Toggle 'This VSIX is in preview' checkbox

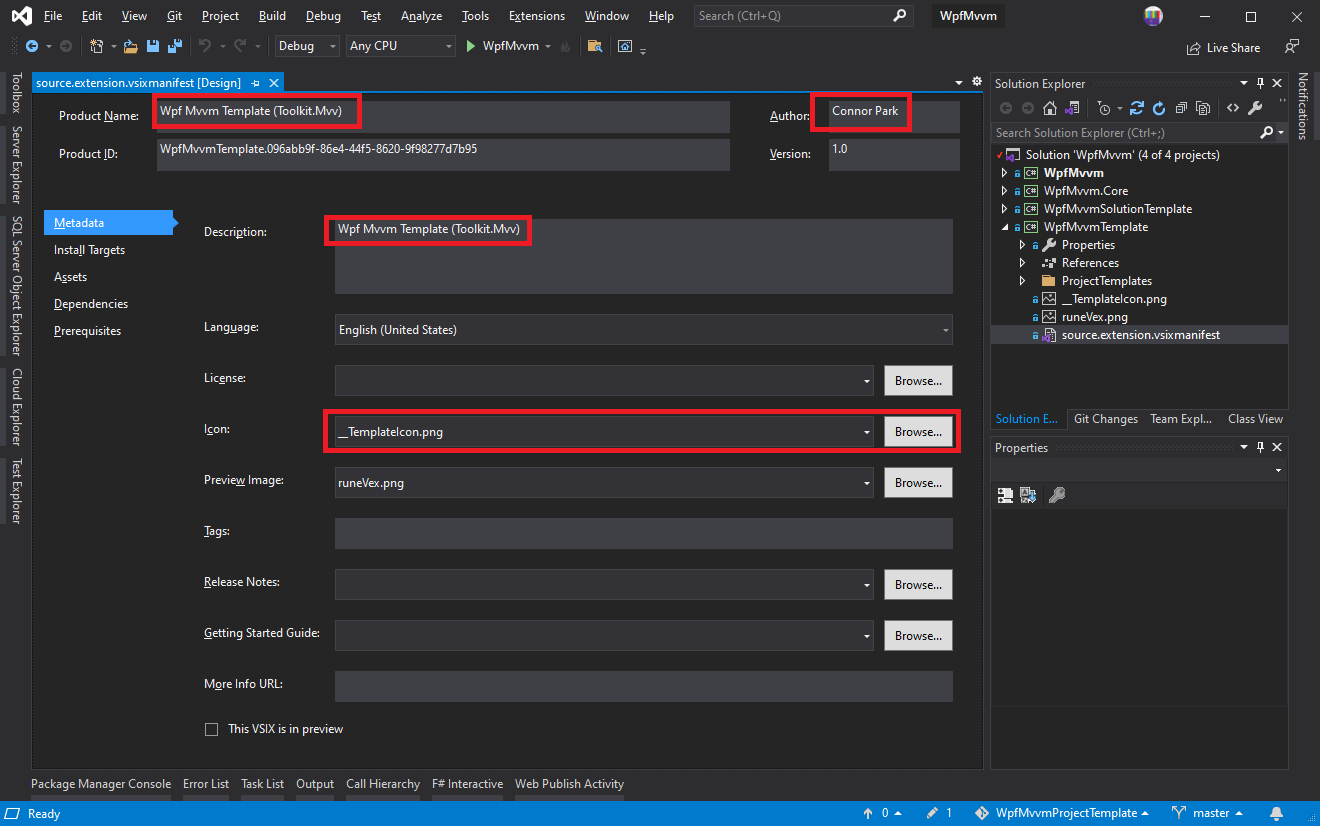(x=211, y=729)
